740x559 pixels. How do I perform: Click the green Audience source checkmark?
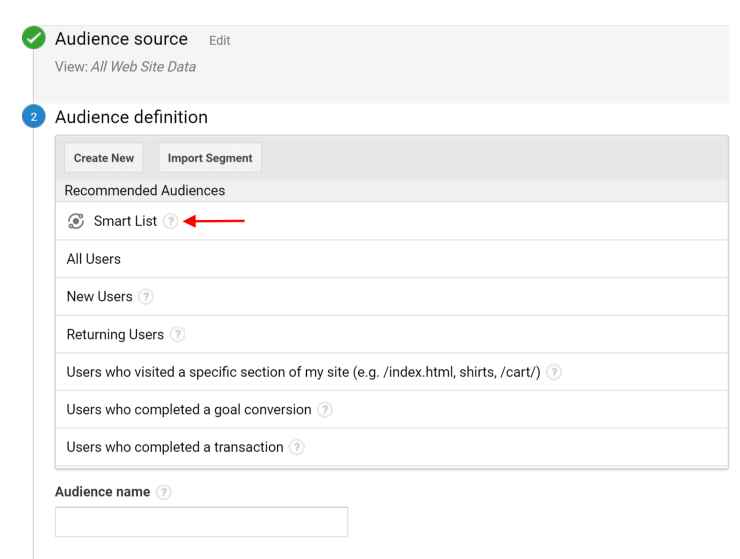[x=34, y=38]
